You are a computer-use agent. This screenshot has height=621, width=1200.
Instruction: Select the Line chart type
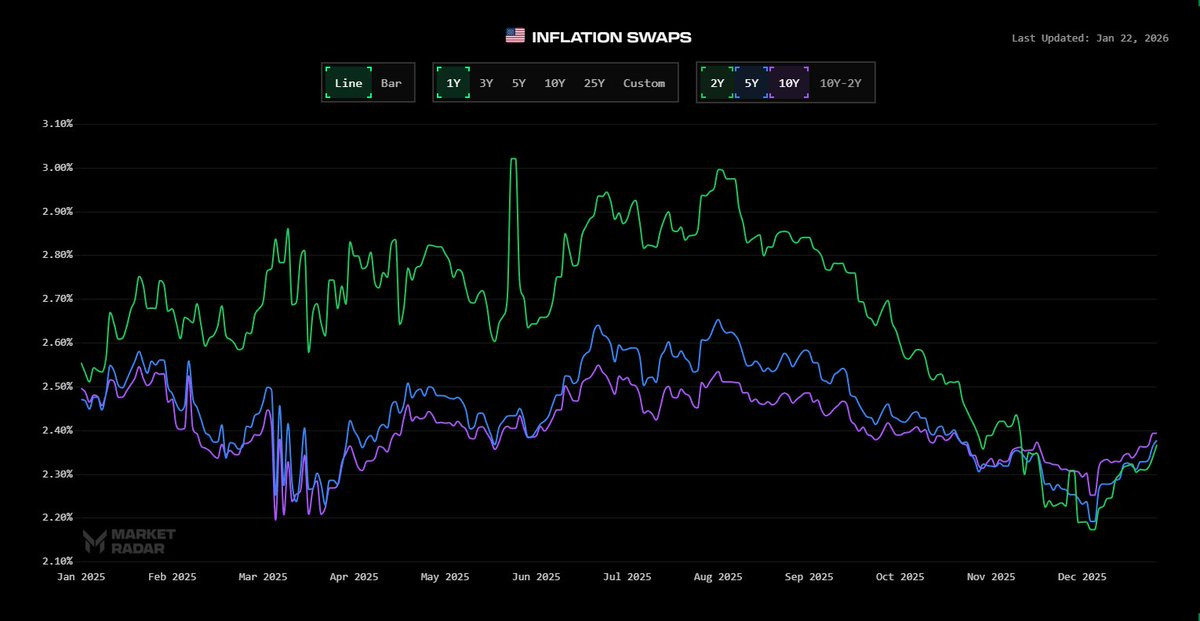(348, 83)
